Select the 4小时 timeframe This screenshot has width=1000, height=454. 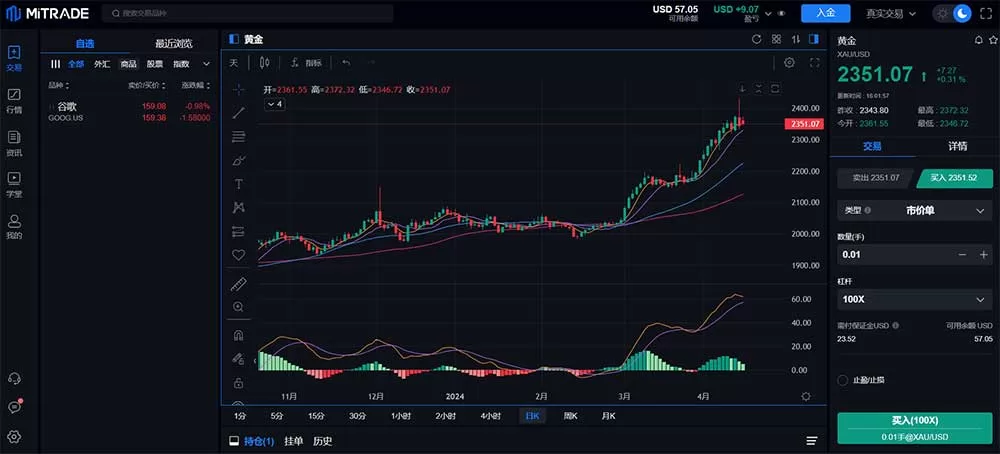[x=490, y=416]
